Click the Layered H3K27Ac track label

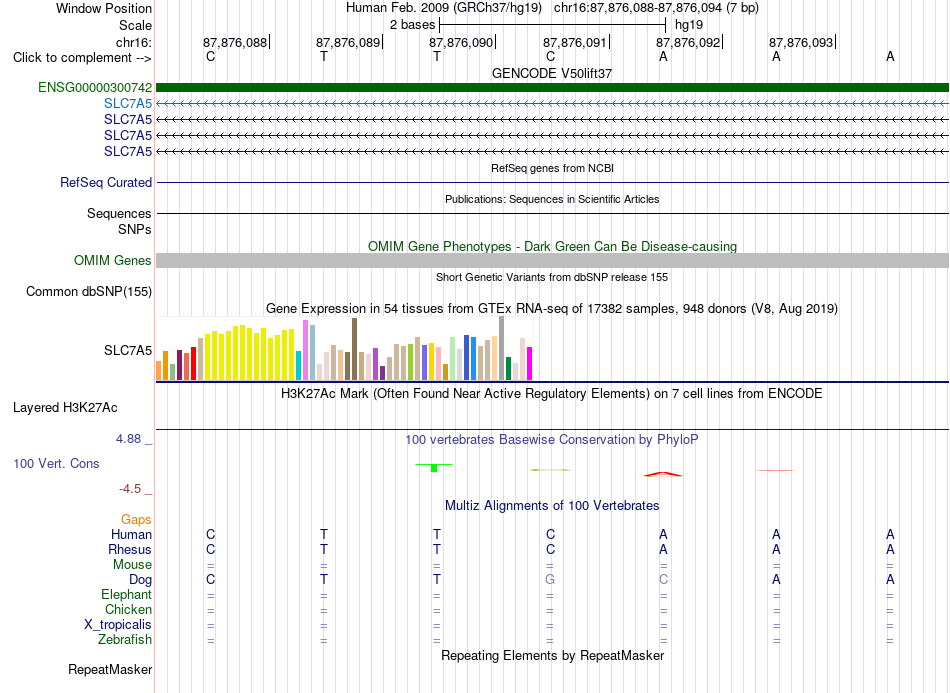tap(65, 408)
